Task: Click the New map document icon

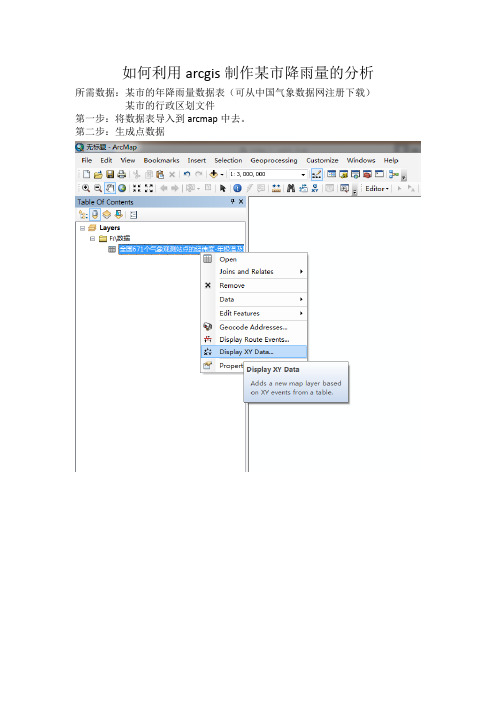Action: (x=86, y=174)
